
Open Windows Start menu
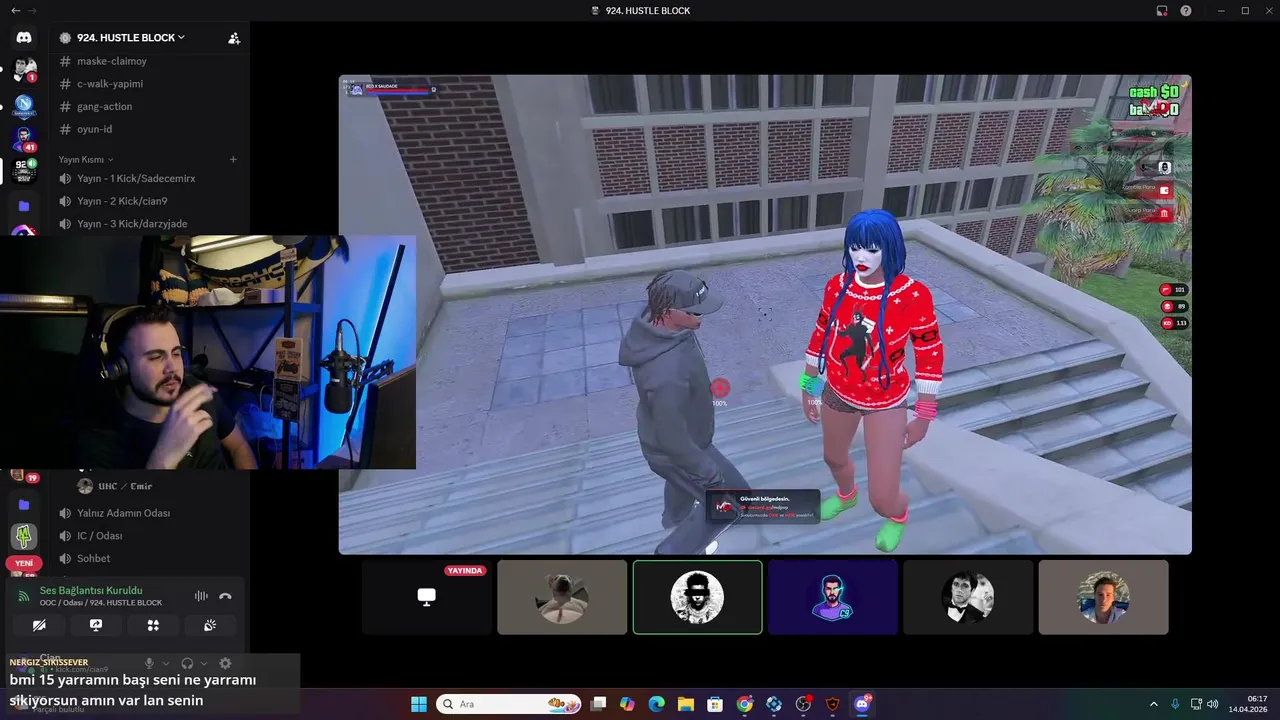pyautogui.click(x=419, y=704)
